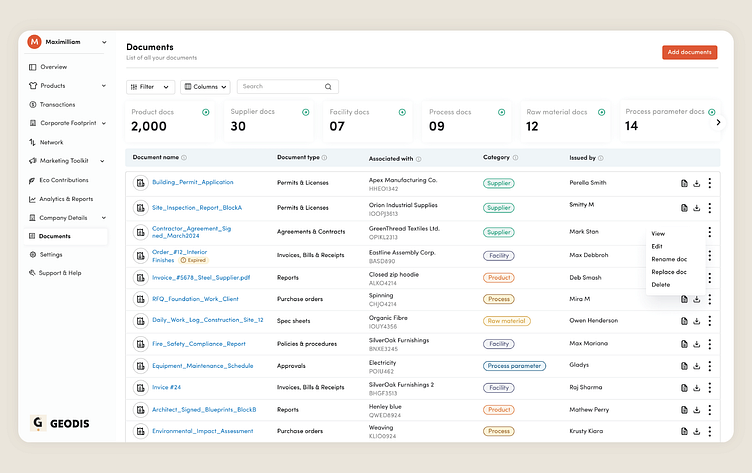
Task: Choose Edit in context menu
Action: (657, 247)
